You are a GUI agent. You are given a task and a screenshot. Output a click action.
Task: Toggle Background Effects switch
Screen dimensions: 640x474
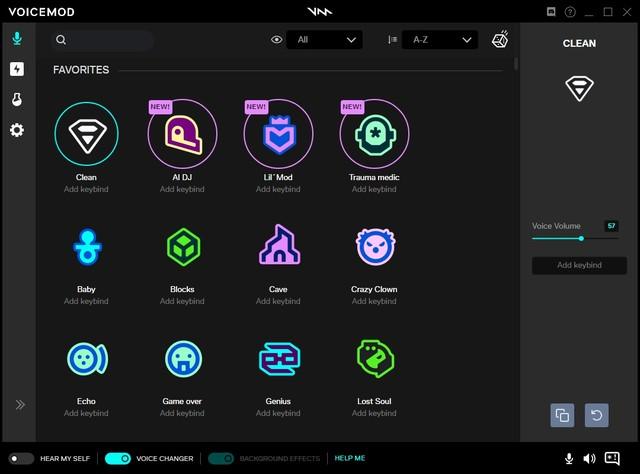[220, 458]
